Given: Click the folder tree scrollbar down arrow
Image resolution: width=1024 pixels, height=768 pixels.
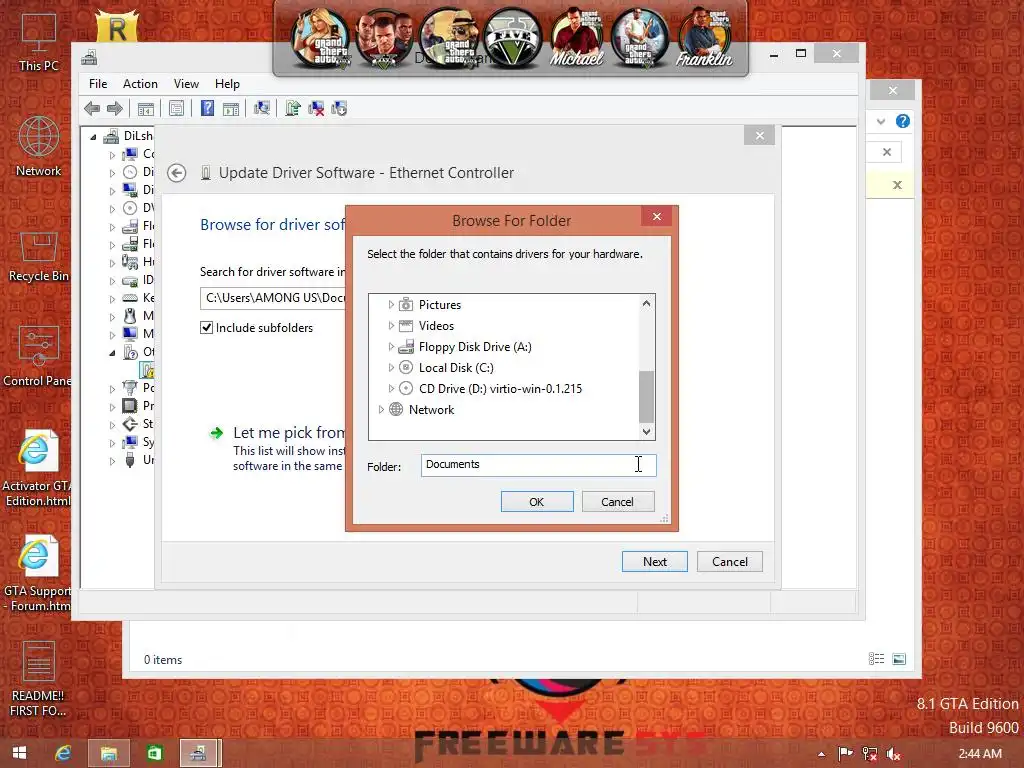Looking at the screenshot, I should point(646,431).
